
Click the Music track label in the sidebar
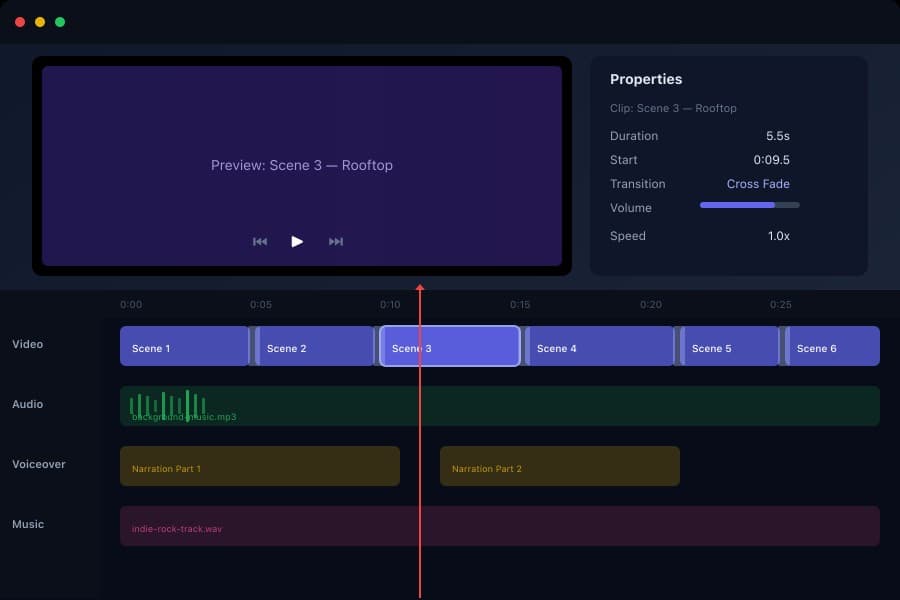[28, 524]
